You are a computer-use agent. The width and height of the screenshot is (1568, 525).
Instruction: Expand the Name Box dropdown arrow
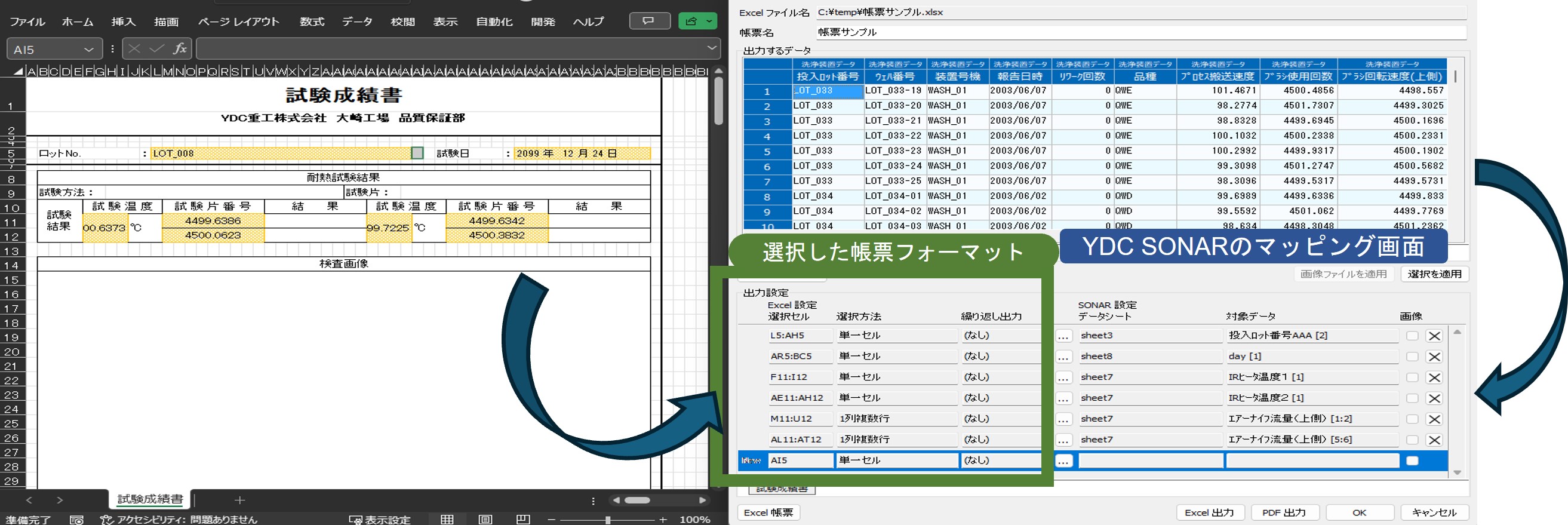(89, 50)
